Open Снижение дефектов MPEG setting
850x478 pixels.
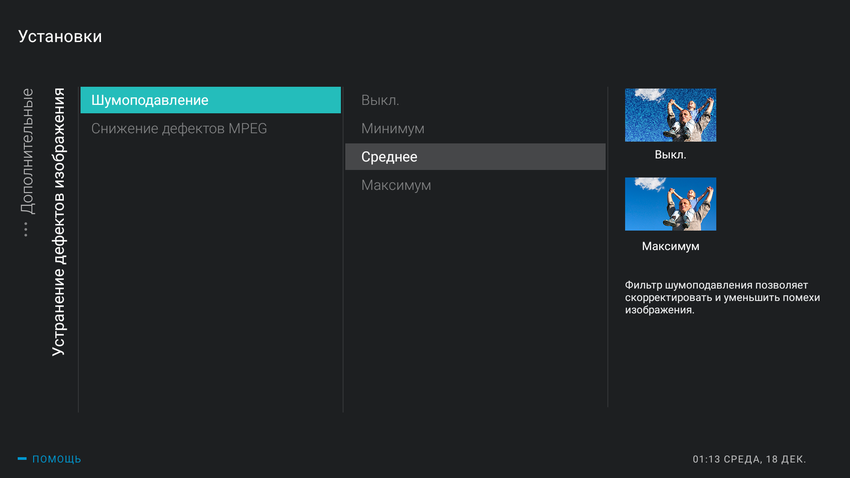pos(179,128)
